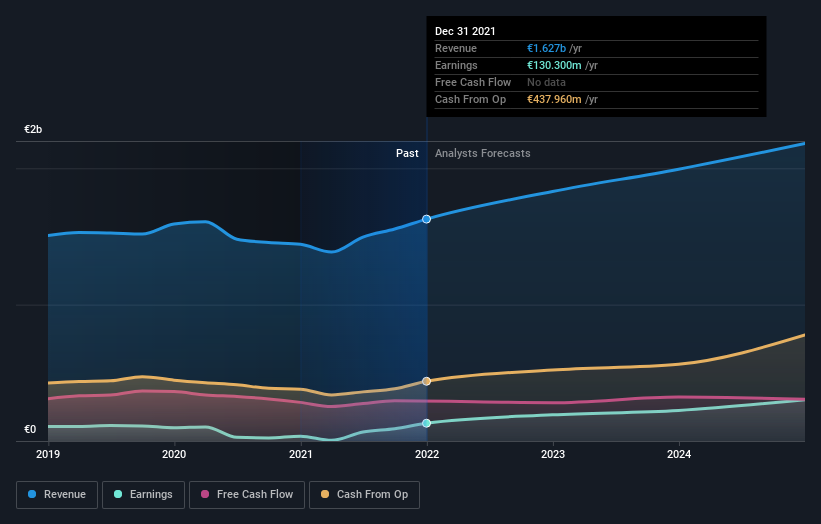Click the blue dot icon in Revenue legend

[x=32, y=494]
